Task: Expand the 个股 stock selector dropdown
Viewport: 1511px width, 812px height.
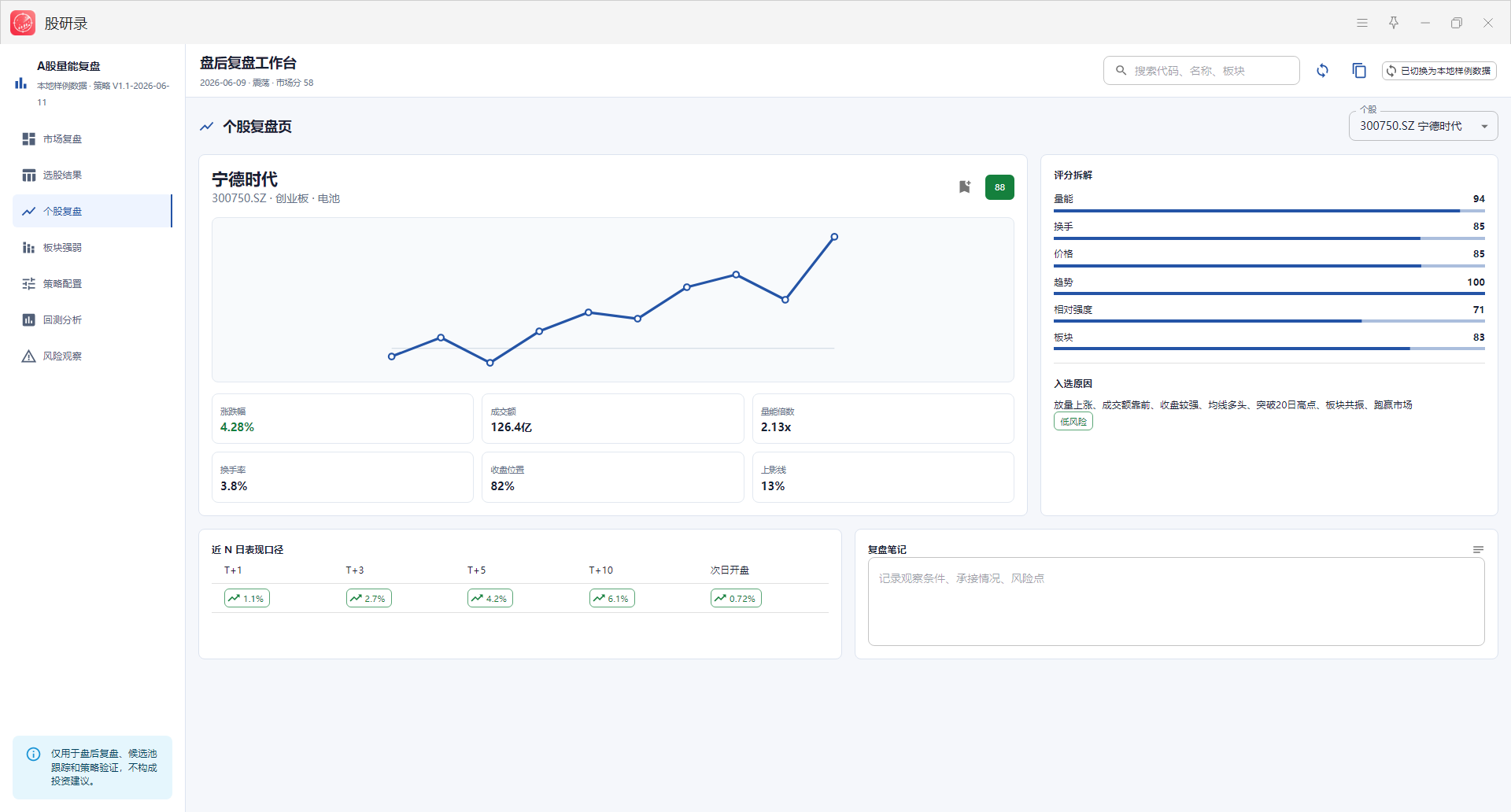Action: pyautogui.click(x=1423, y=126)
